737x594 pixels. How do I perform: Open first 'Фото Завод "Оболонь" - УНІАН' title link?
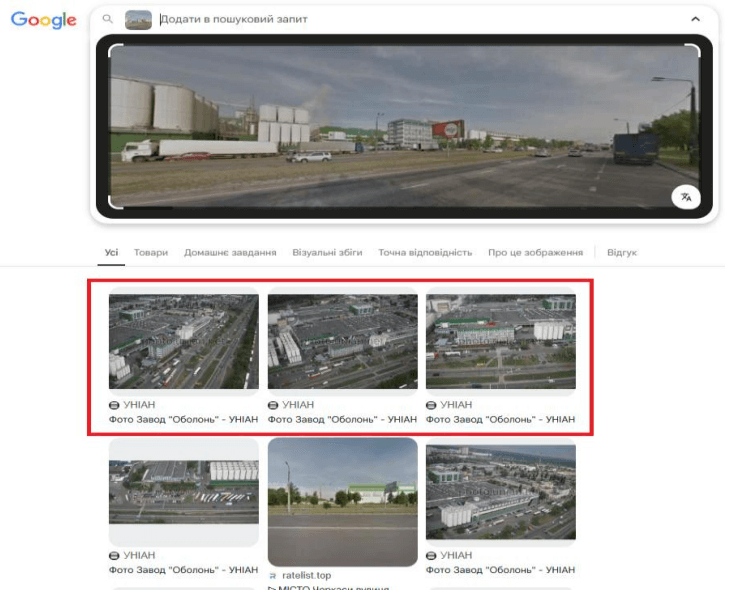tap(184, 419)
